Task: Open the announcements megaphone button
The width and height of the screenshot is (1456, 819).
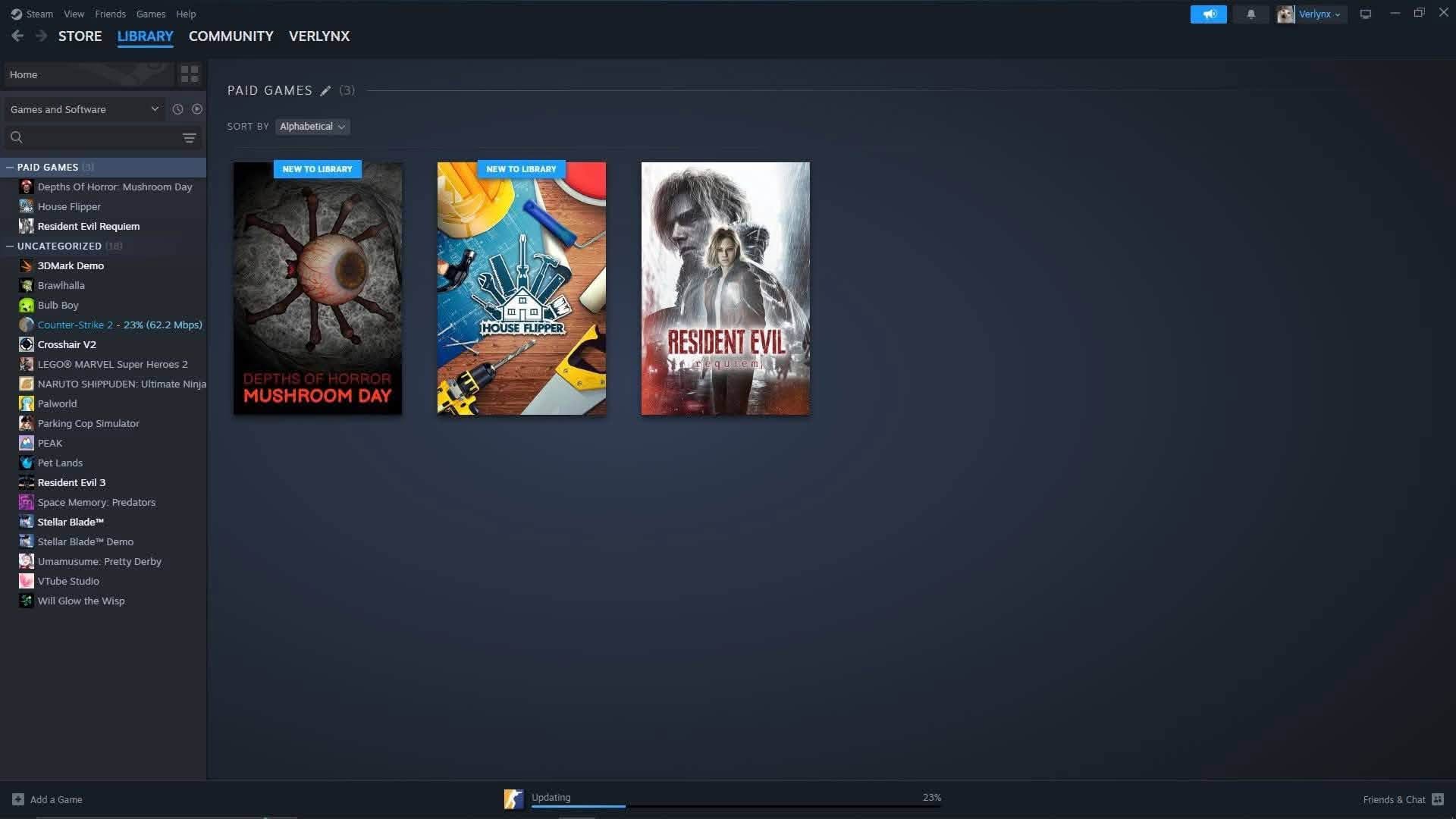Action: tap(1208, 14)
